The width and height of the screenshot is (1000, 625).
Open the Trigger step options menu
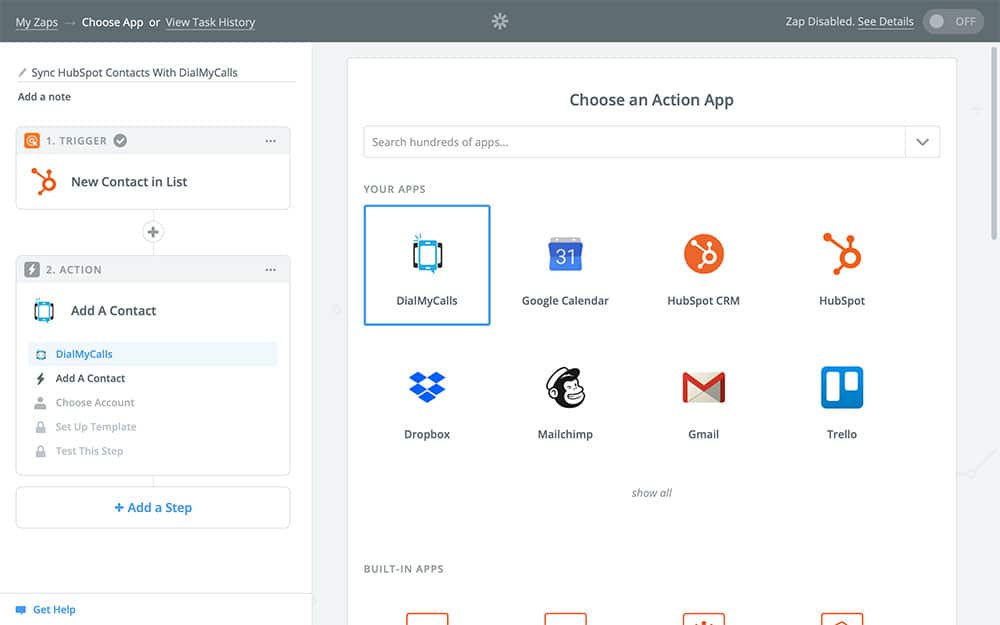[x=271, y=141]
